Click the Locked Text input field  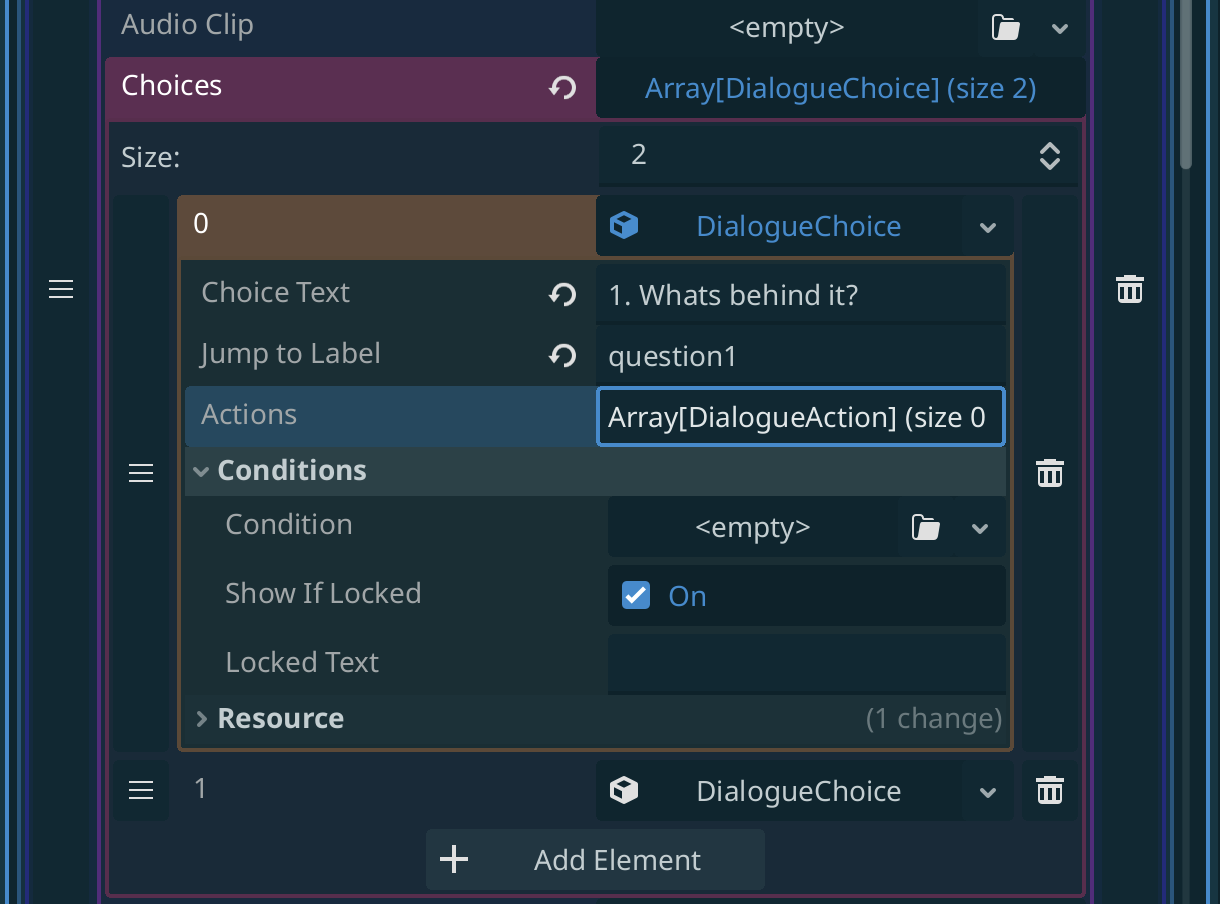[806, 662]
